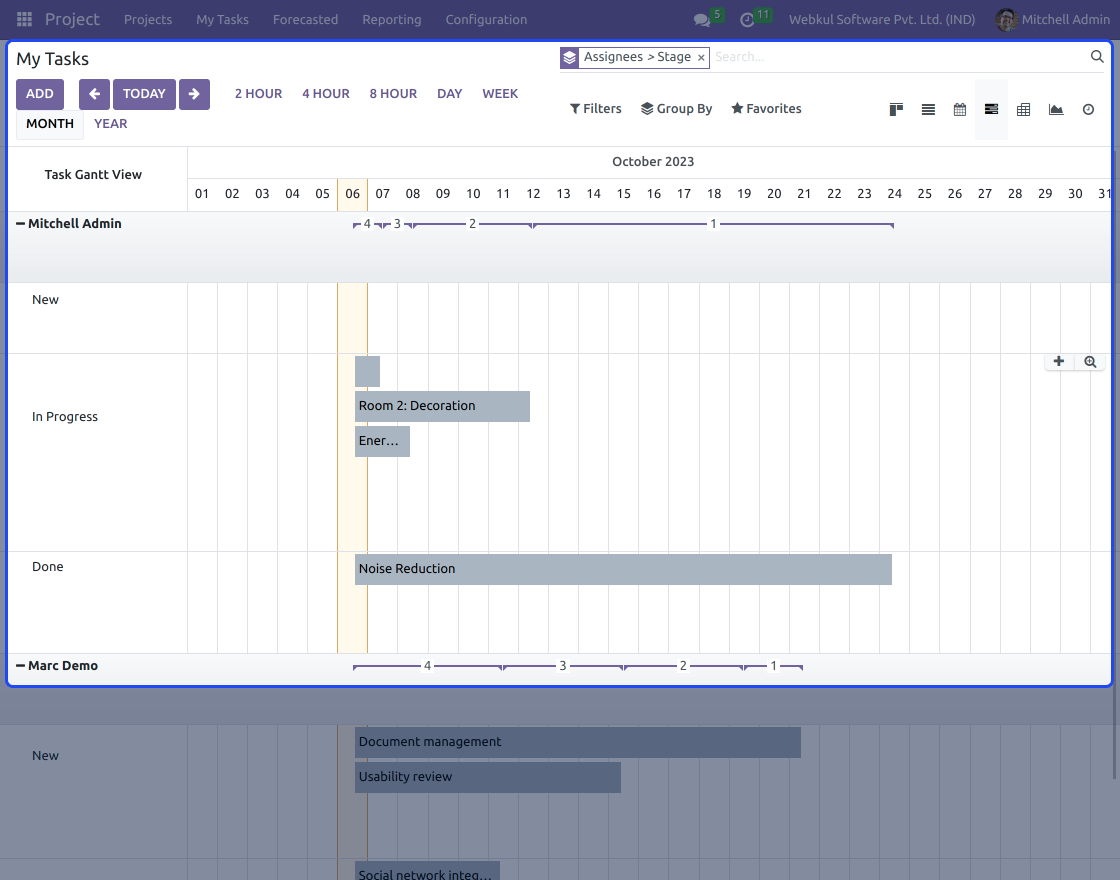This screenshot has width=1120, height=880.
Task: Open the List view
Action: [x=928, y=109]
